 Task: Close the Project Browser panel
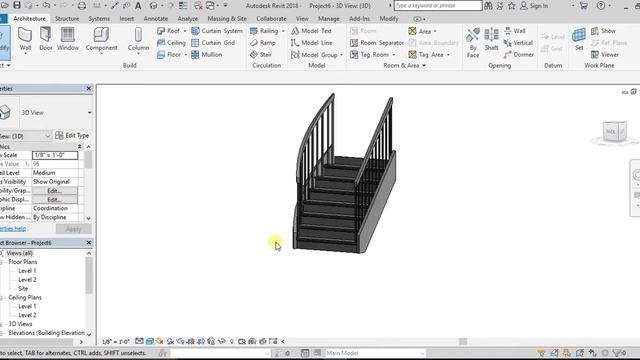click(x=89, y=242)
